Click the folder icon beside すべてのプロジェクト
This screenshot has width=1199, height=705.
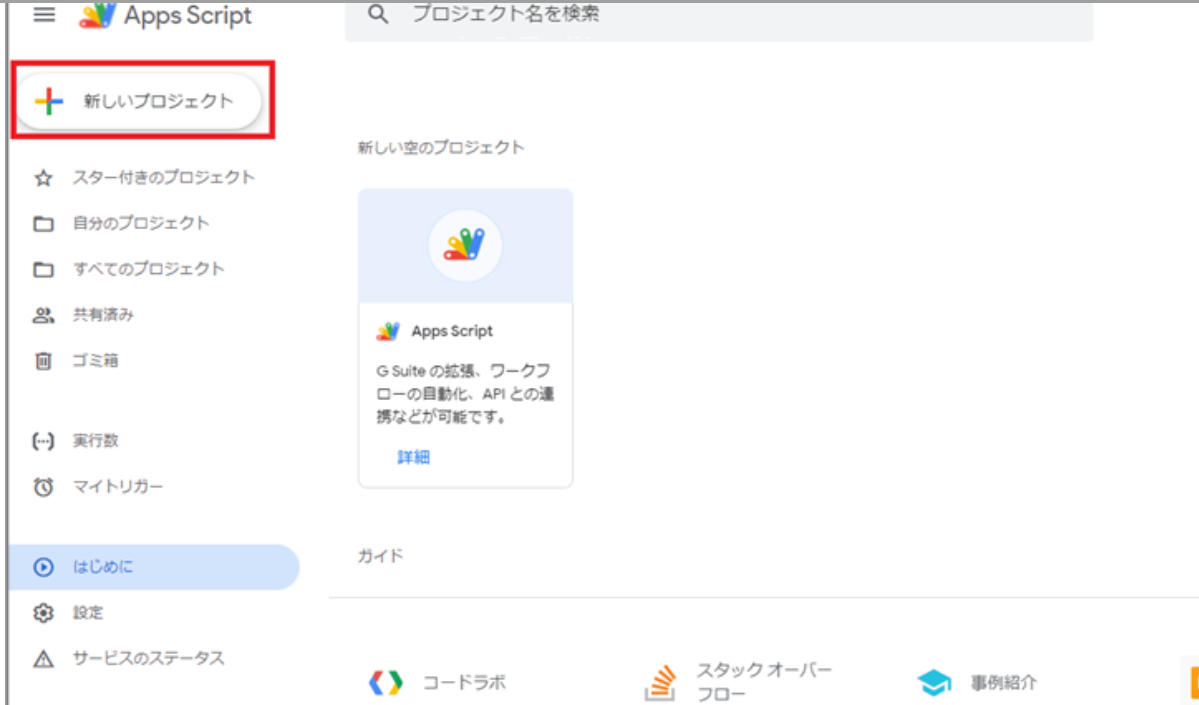44,270
